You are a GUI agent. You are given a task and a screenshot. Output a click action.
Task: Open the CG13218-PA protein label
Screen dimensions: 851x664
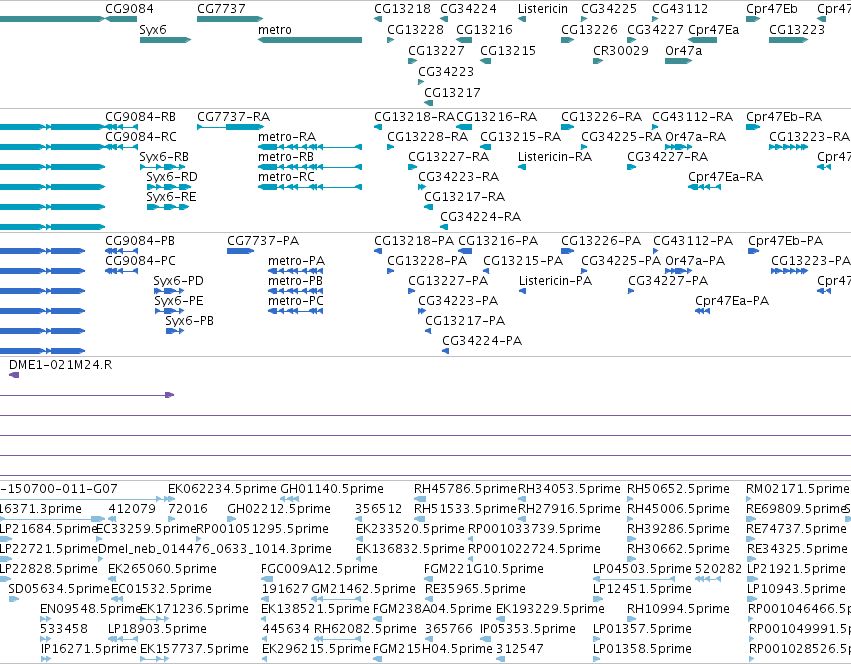[414, 241]
